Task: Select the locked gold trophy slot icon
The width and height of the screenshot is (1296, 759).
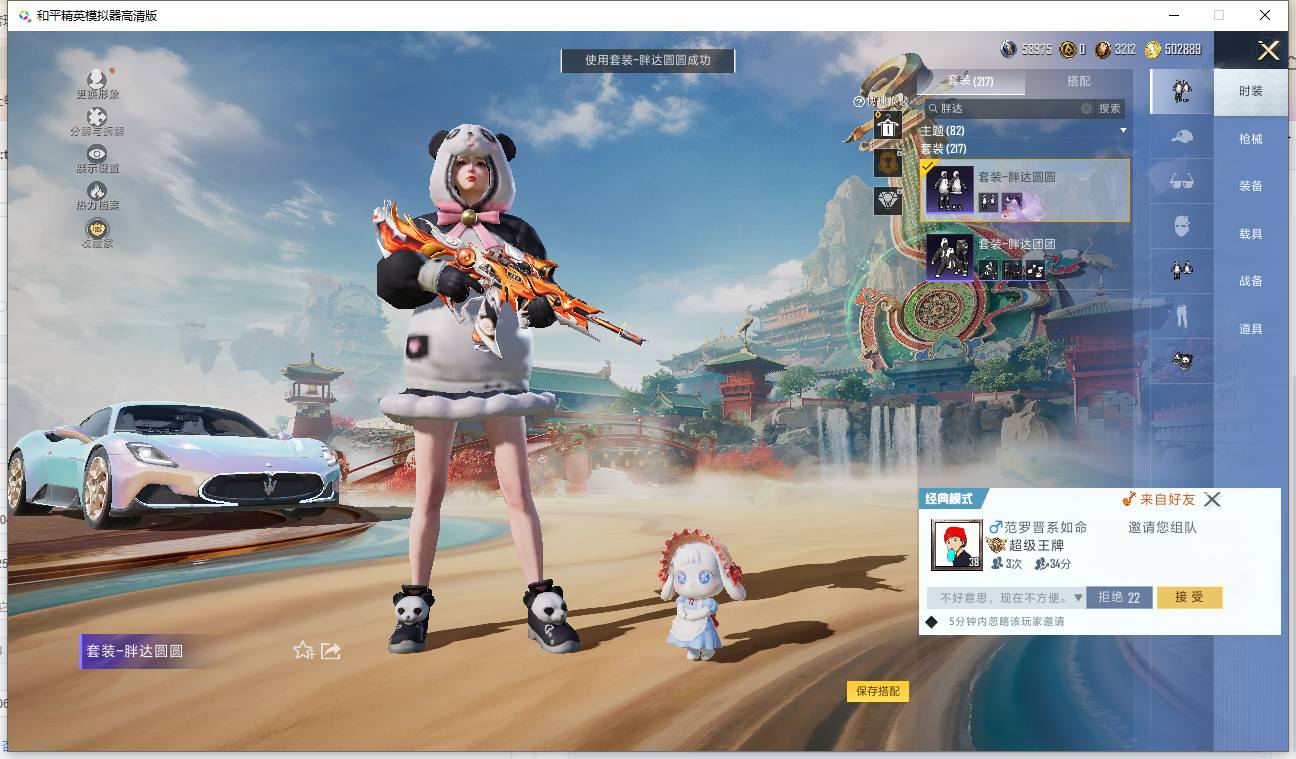Action: [887, 162]
